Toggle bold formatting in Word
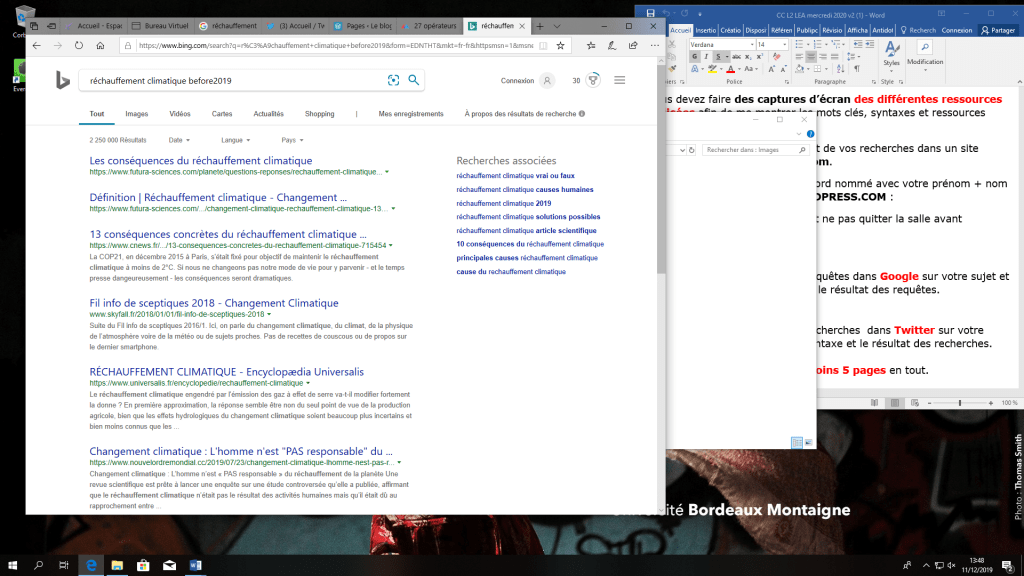The height and width of the screenshot is (576, 1024). (x=696, y=59)
